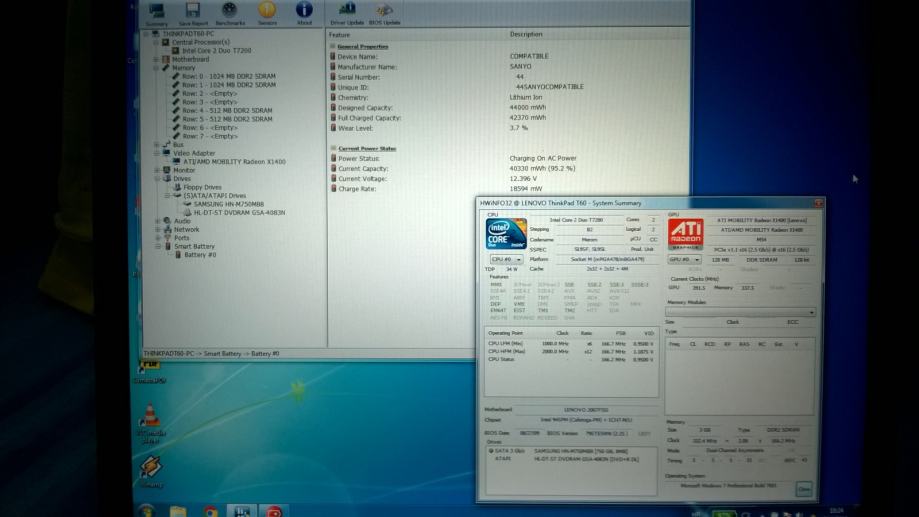Collapse the Memory tree node
Viewport: 919px width, 517px height.
coord(157,68)
